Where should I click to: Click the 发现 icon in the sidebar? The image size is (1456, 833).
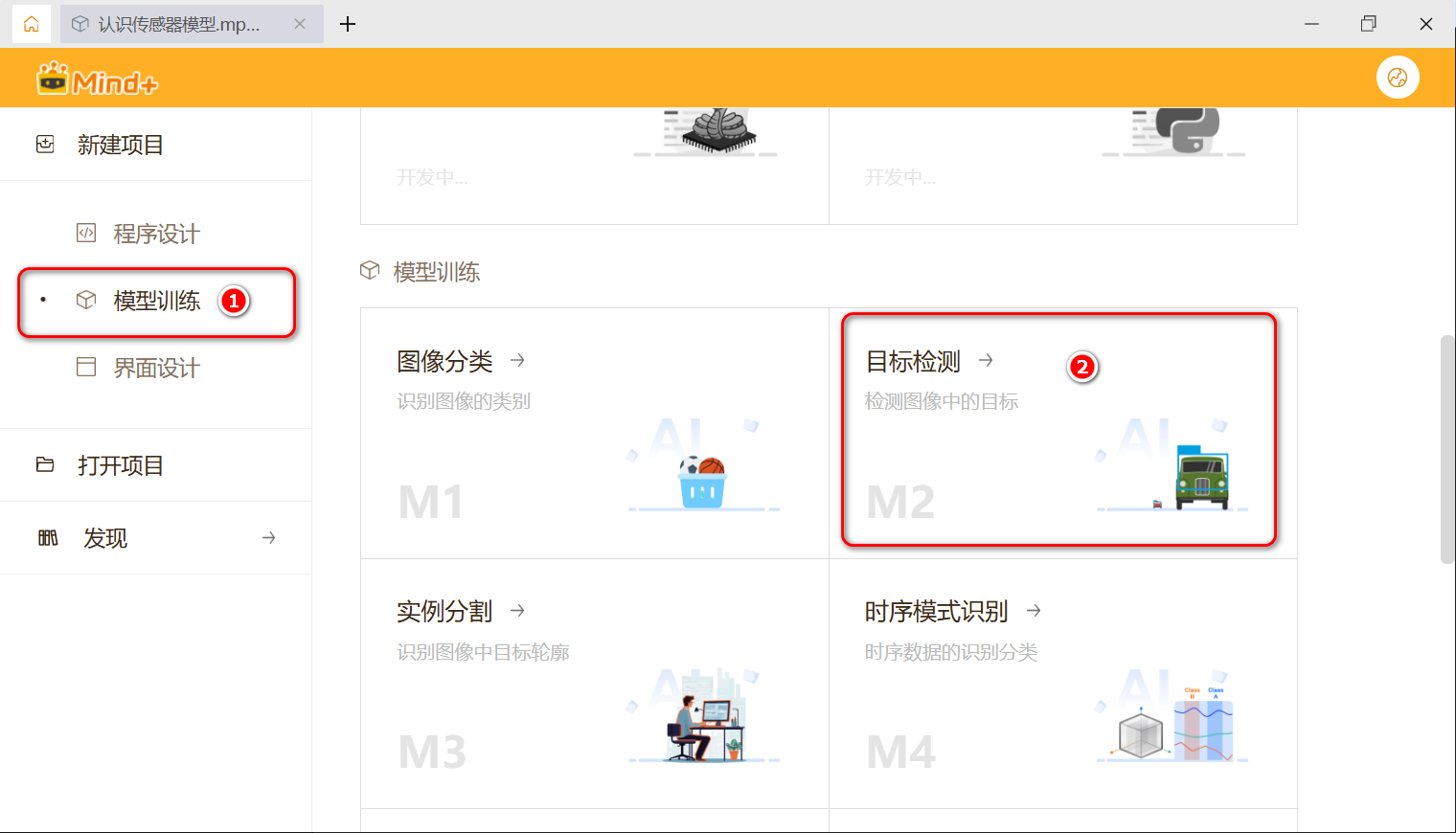pos(47,537)
